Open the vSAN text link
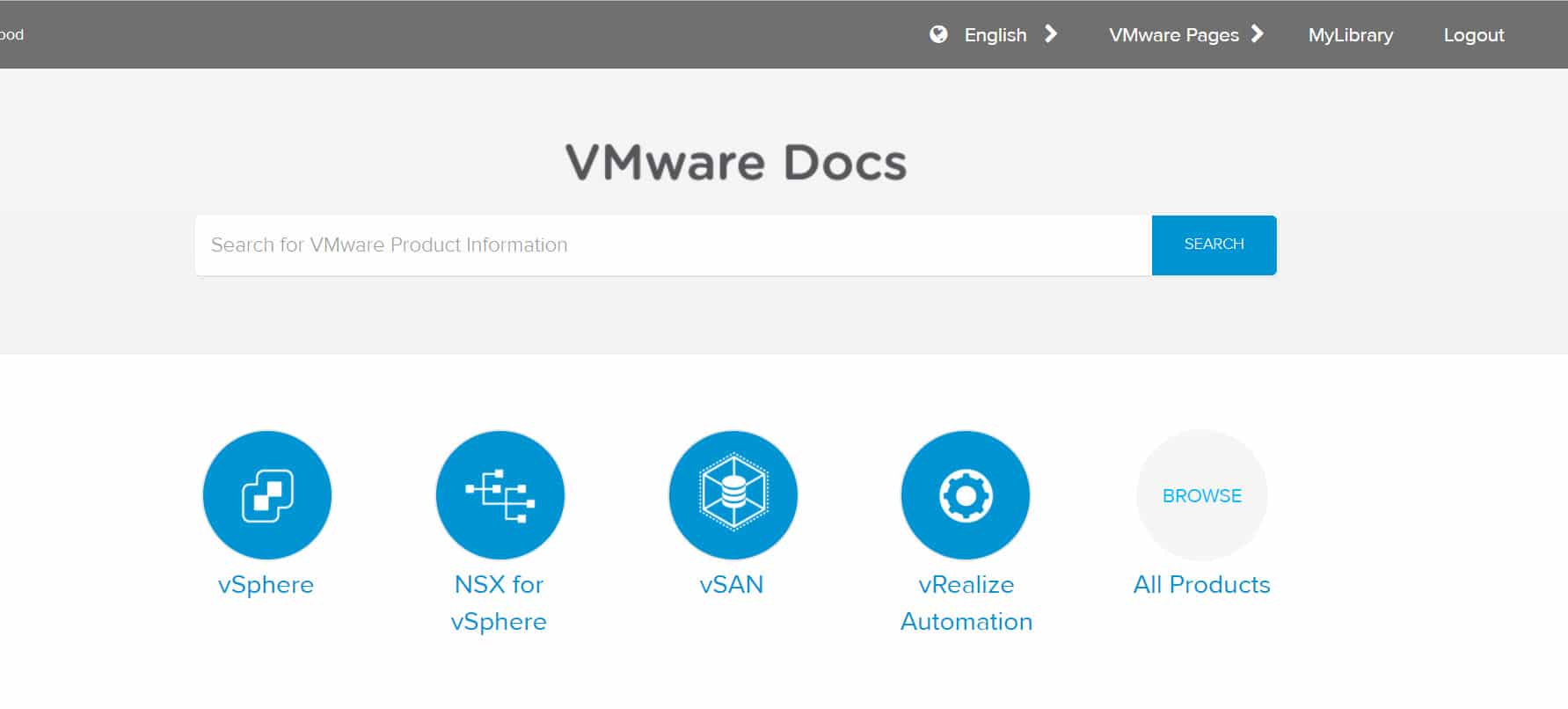The height and width of the screenshot is (709, 1568). pos(732,585)
